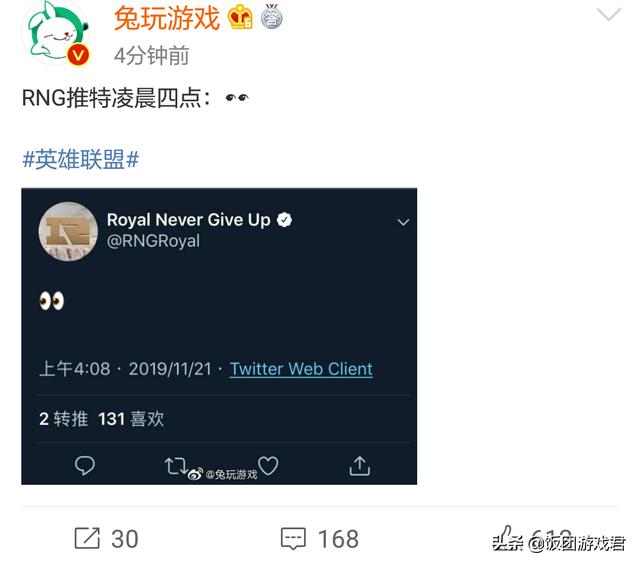Open the #英雄联盟# hashtag topic

[x=81, y=159]
